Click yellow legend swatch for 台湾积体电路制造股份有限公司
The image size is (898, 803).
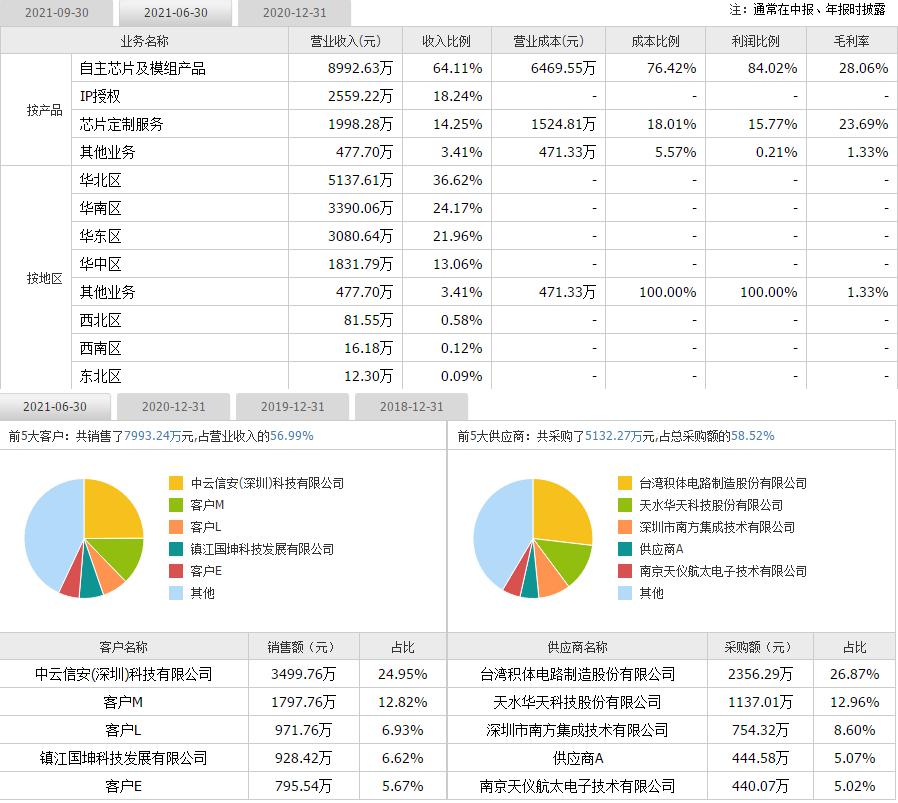(624, 483)
